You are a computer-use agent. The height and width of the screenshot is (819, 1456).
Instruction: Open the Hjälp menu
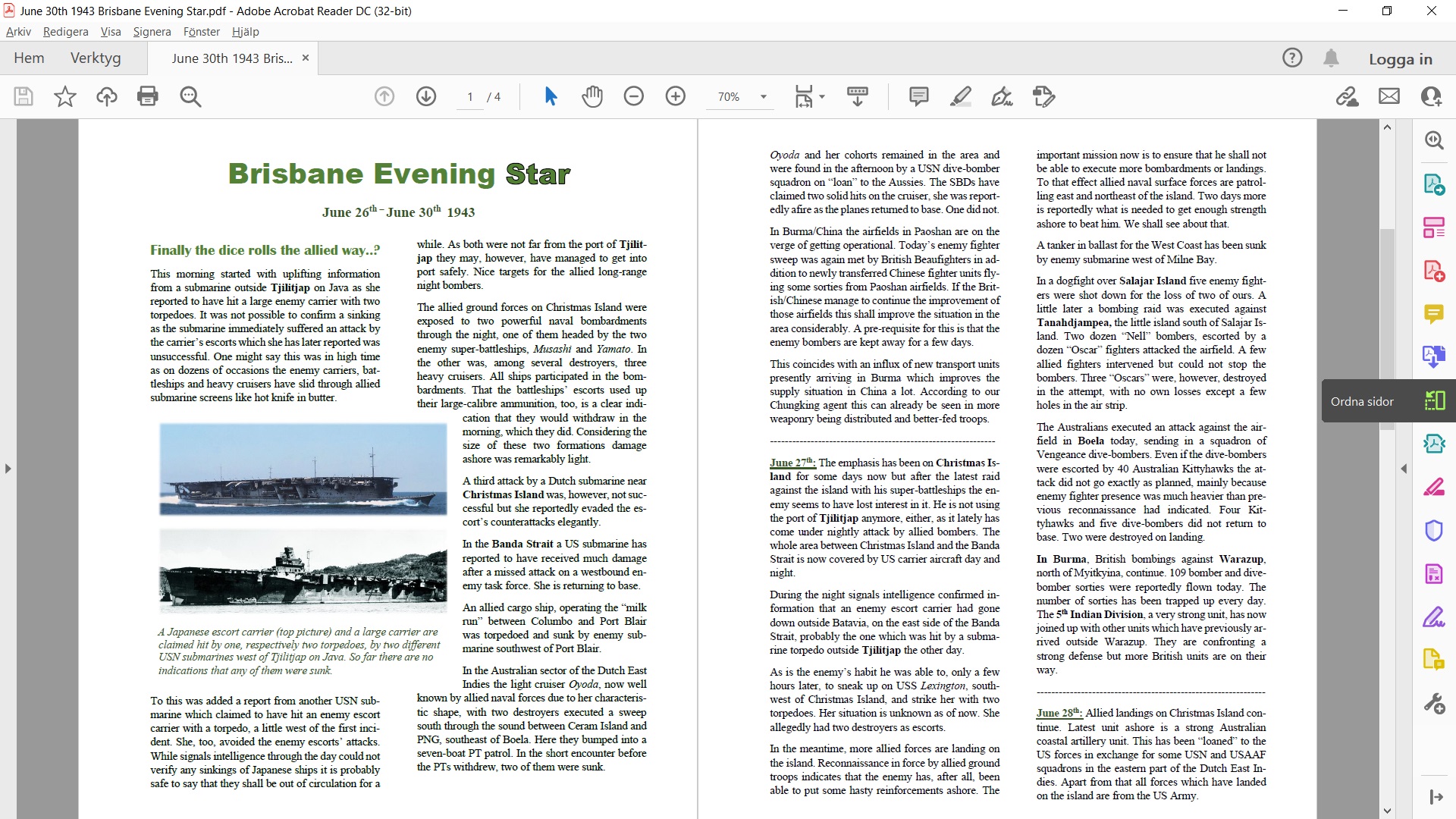point(246,32)
